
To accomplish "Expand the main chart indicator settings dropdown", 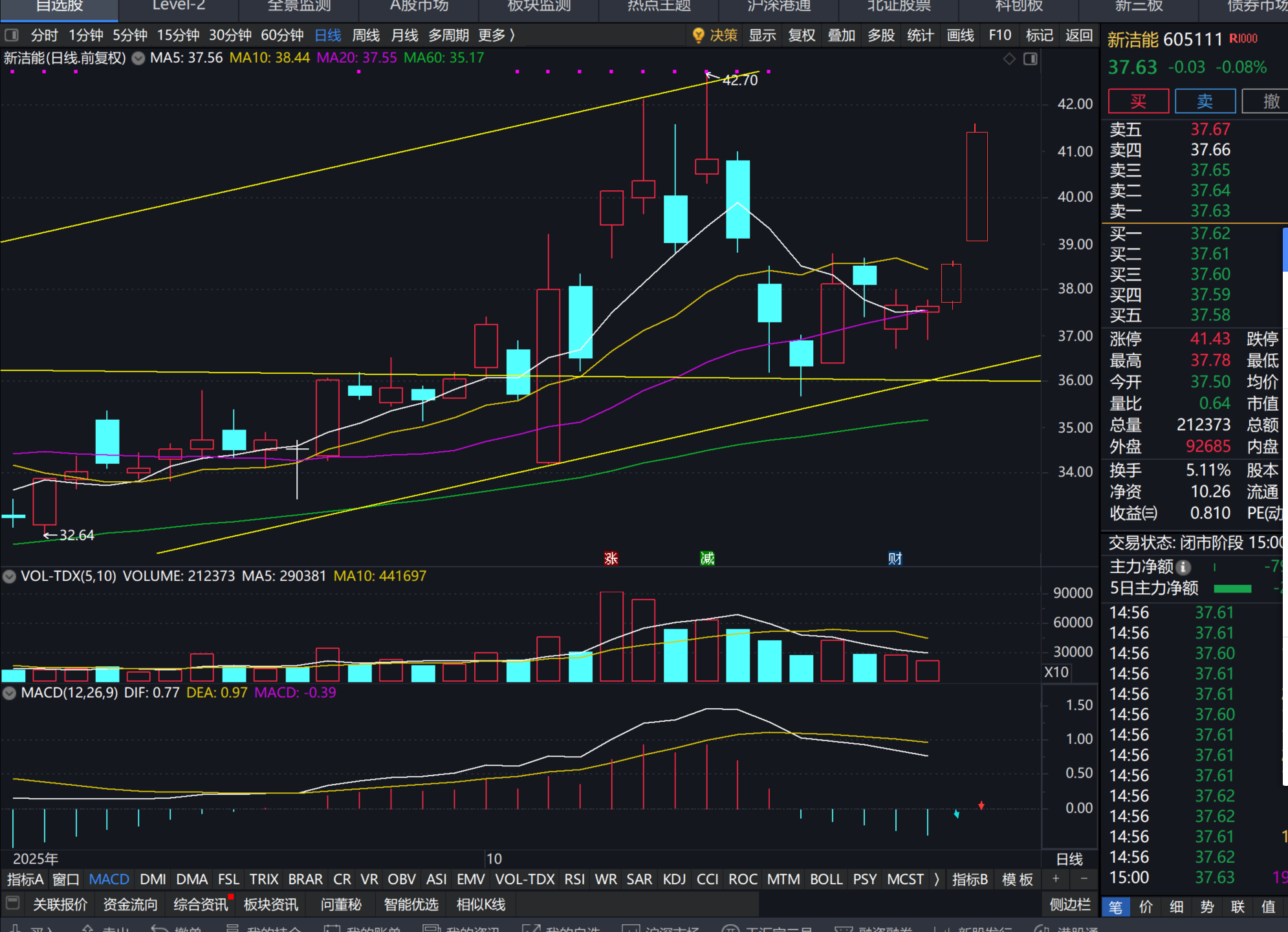I will tap(138, 58).
